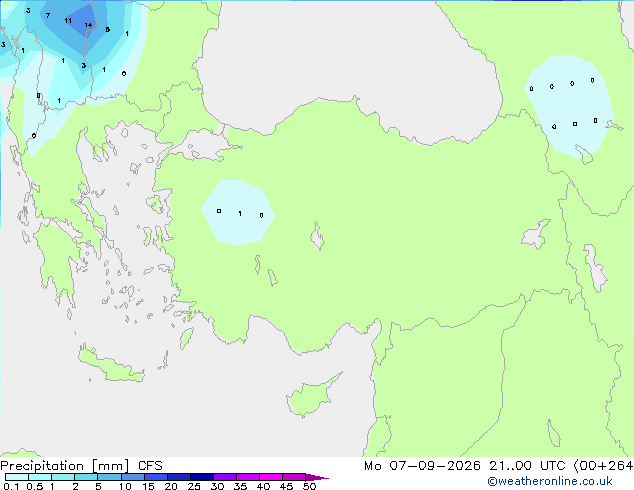634x490 pixels.
Task: Click the 'Precipitation [mm]' title text
Action: click(65, 466)
